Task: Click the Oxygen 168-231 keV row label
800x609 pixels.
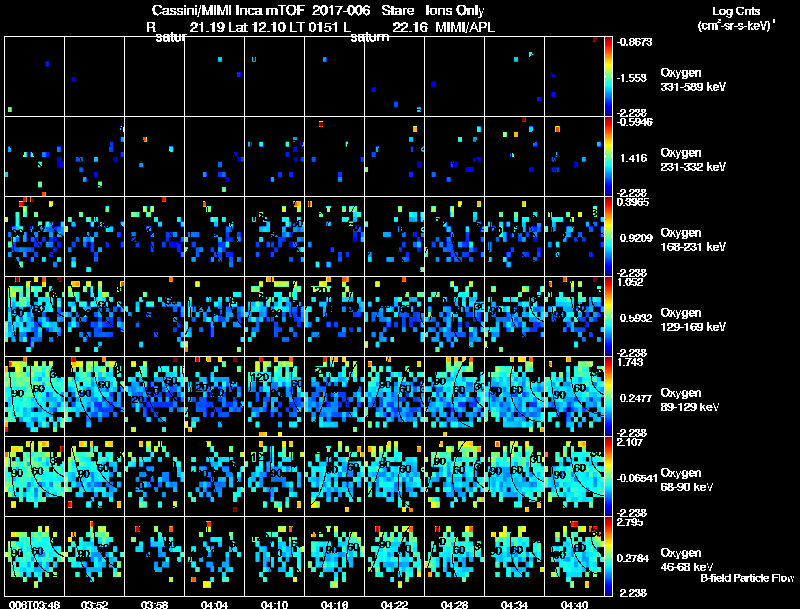Action: (x=693, y=240)
